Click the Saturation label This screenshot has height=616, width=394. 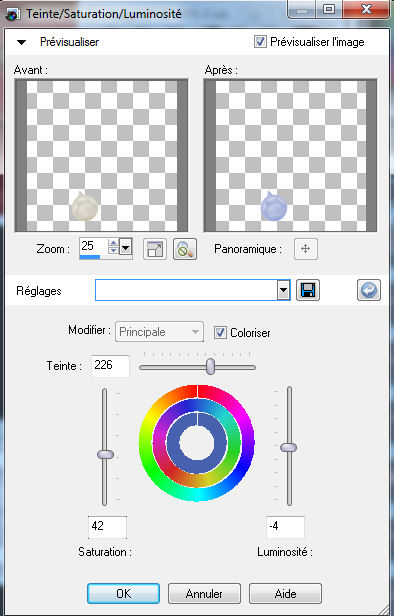[105, 552]
